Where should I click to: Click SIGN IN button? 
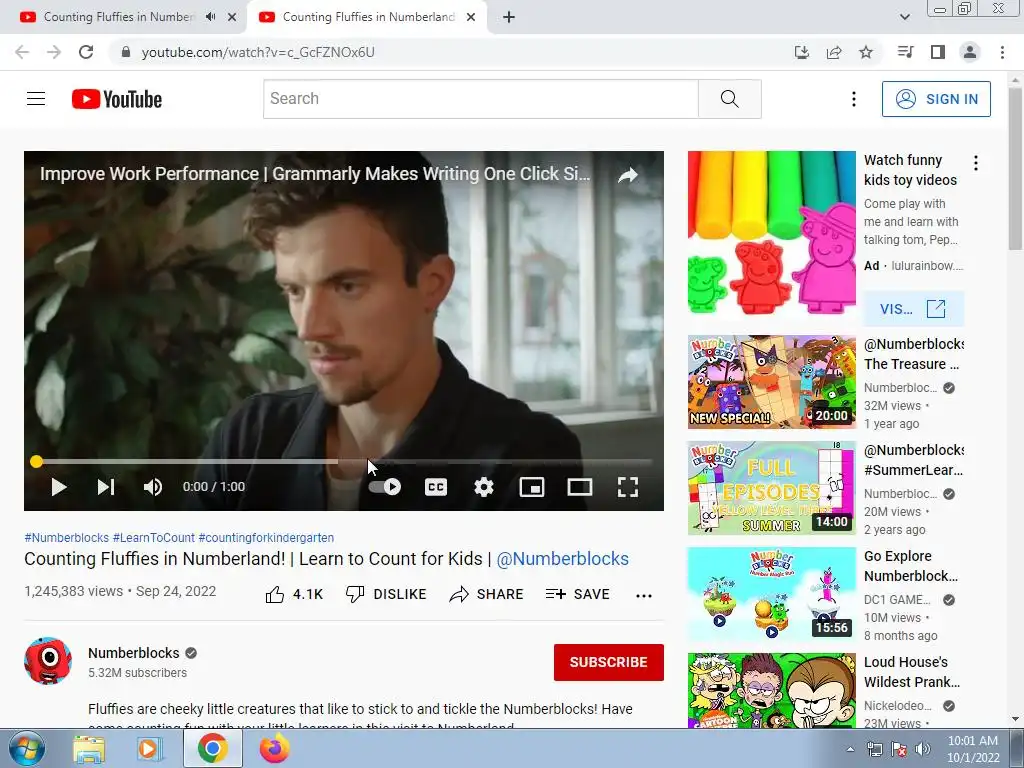[x=936, y=99]
